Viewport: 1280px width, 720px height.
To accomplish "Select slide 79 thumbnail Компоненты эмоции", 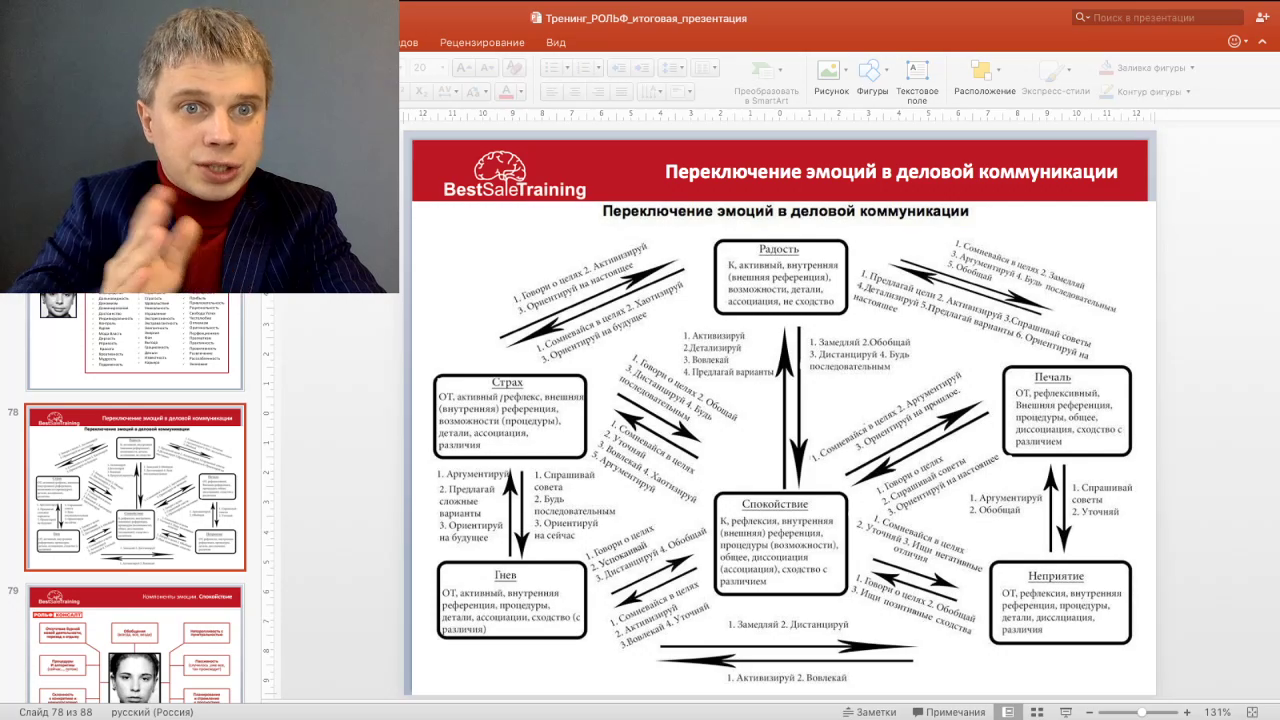I will point(135,645).
